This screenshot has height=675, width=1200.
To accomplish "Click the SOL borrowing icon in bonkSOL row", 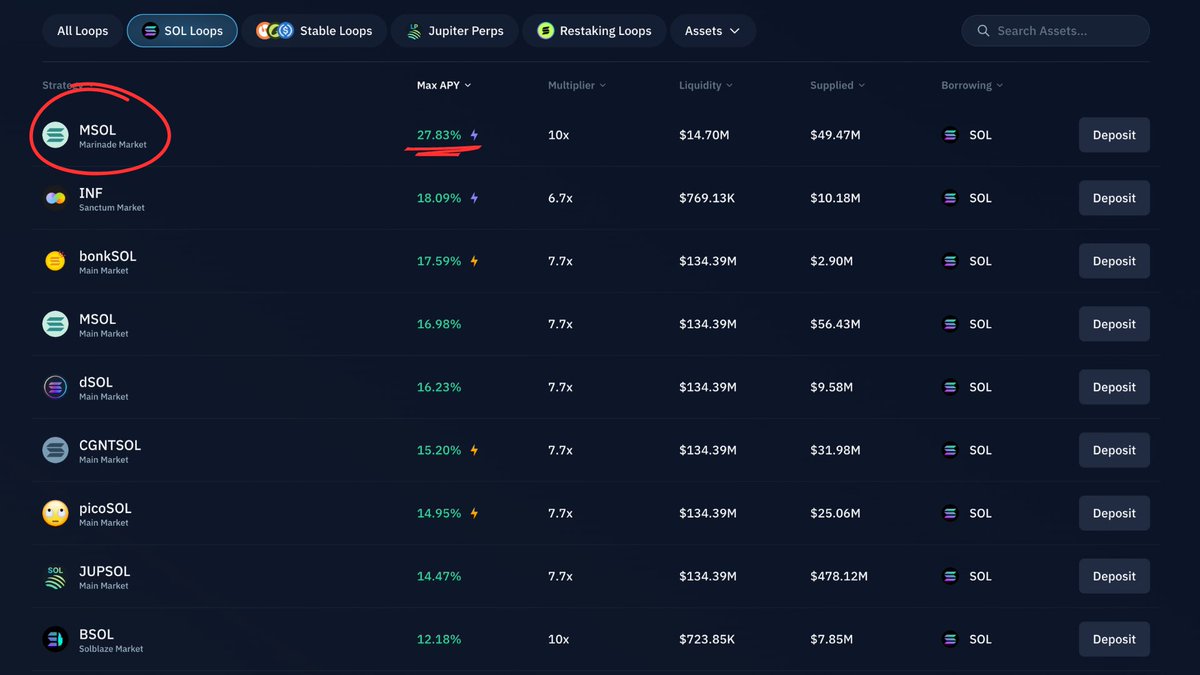I will (x=950, y=261).
